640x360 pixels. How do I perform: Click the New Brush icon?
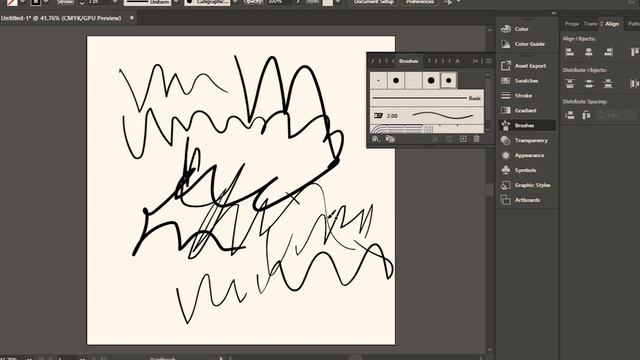(x=463, y=139)
